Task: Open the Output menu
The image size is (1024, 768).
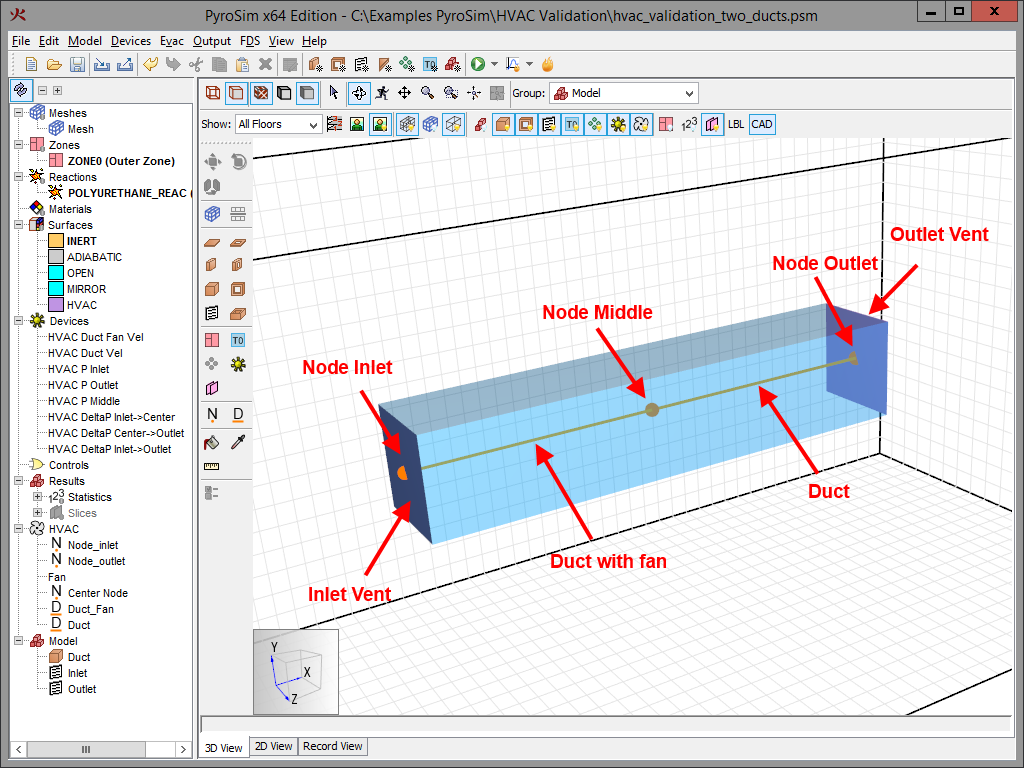Action: click(212, 40)
